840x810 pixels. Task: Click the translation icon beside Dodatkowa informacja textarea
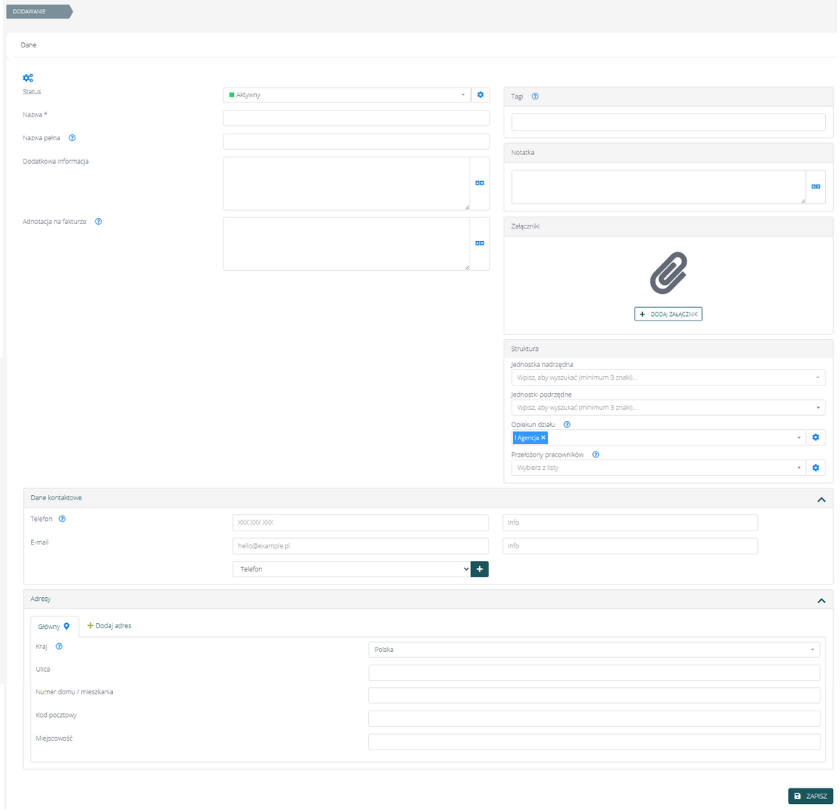479,183
